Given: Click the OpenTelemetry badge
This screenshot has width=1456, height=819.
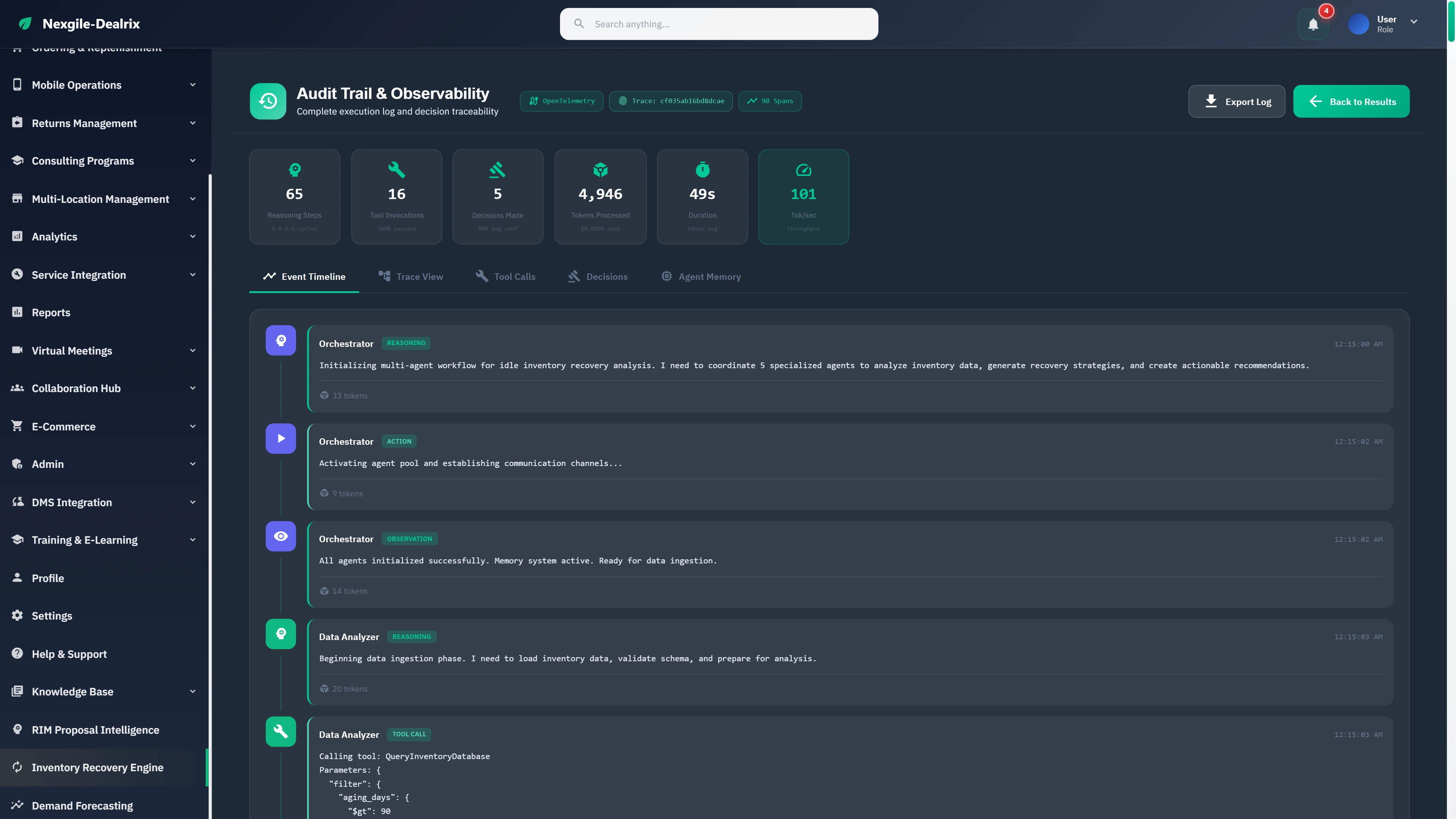Looking at the screenshot, I should 561,100.
